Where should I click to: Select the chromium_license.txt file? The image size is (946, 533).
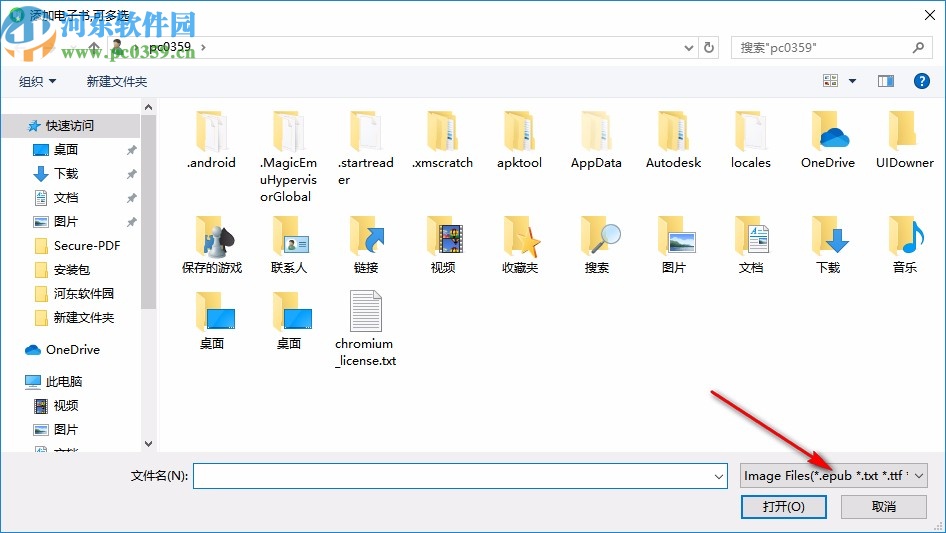pos(366,329)
